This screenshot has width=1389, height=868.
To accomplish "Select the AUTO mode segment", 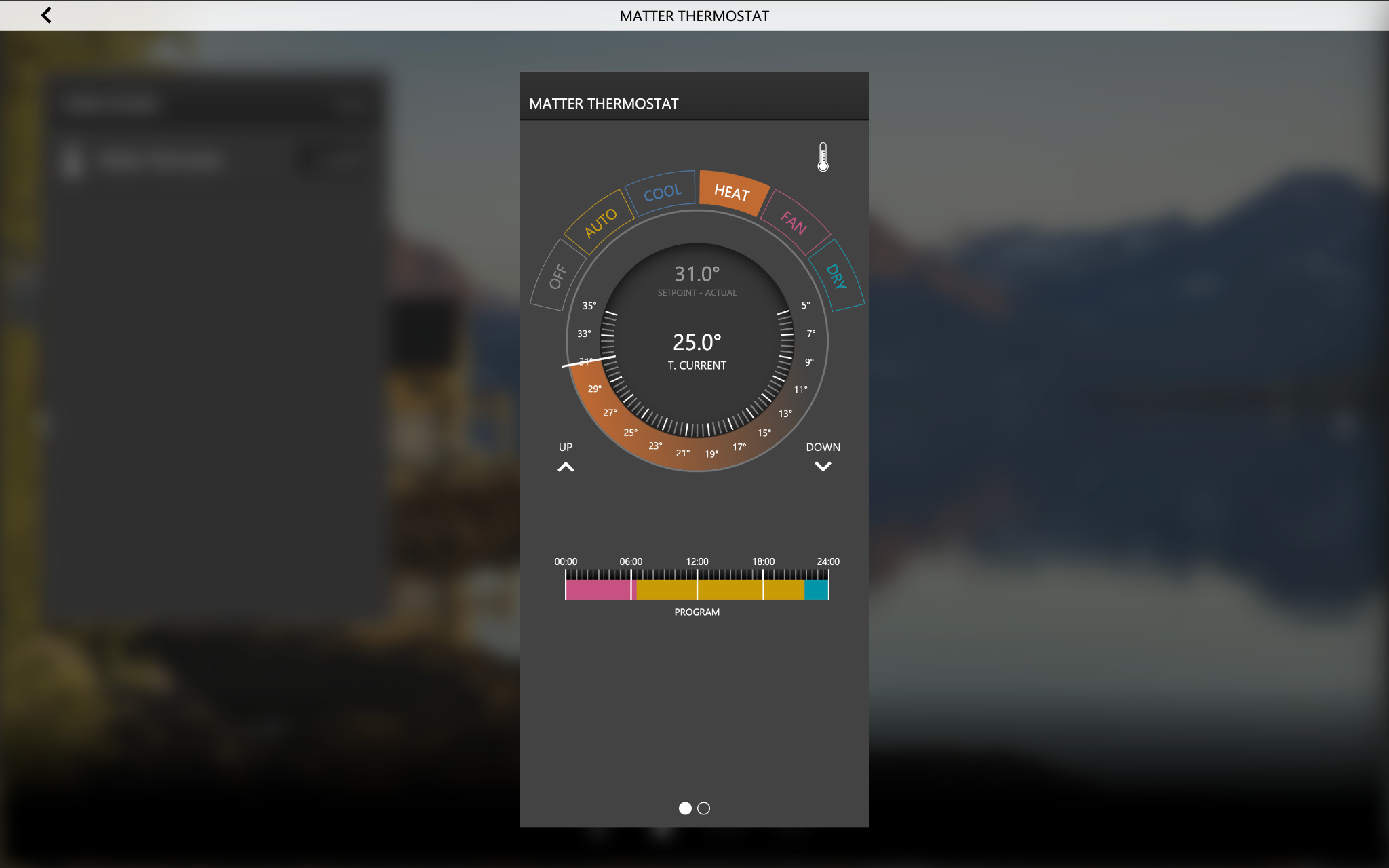I will [600, 222].
